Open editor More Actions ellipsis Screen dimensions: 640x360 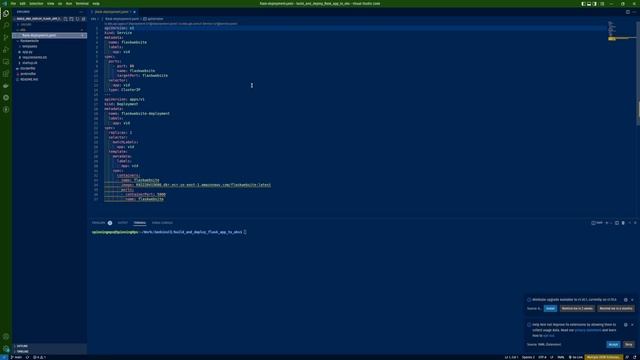coord(634,12)
